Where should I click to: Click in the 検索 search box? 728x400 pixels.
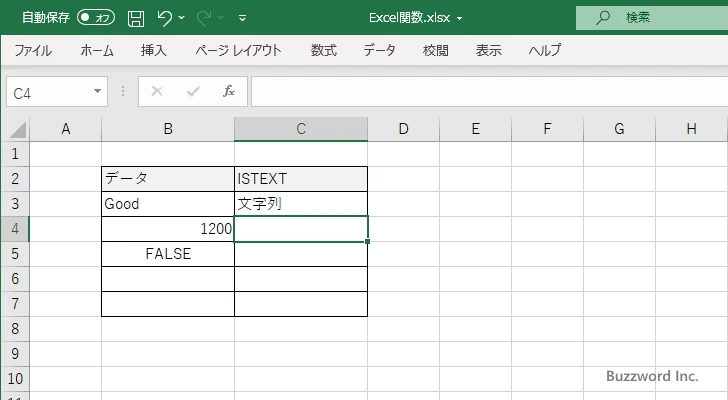click(652, 18)
